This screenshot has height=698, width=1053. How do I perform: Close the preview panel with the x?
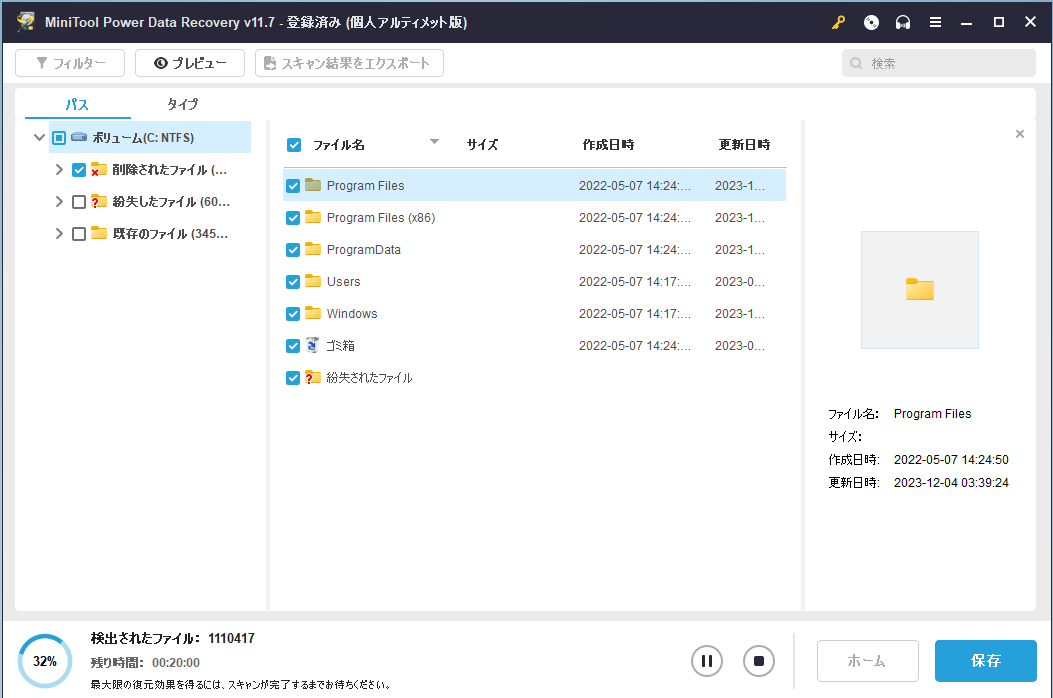click(x=1019, y=134)
